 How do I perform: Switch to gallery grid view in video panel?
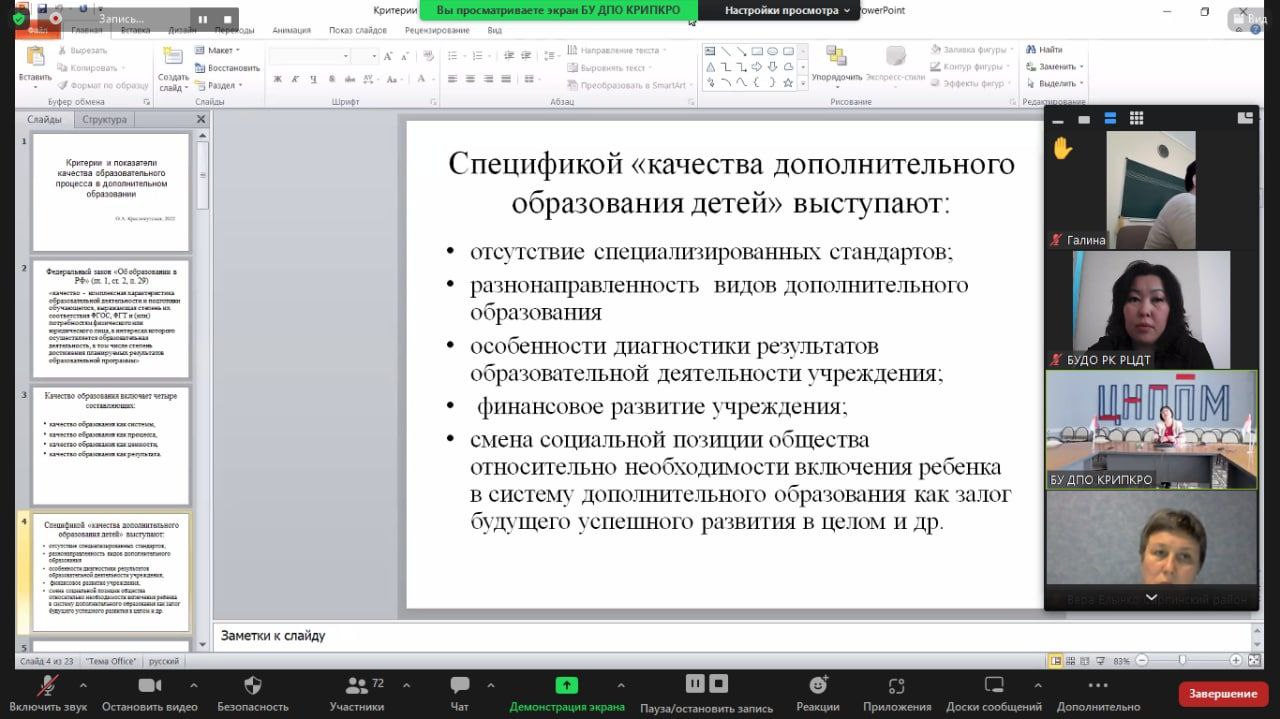click(x=1136, y=118)
